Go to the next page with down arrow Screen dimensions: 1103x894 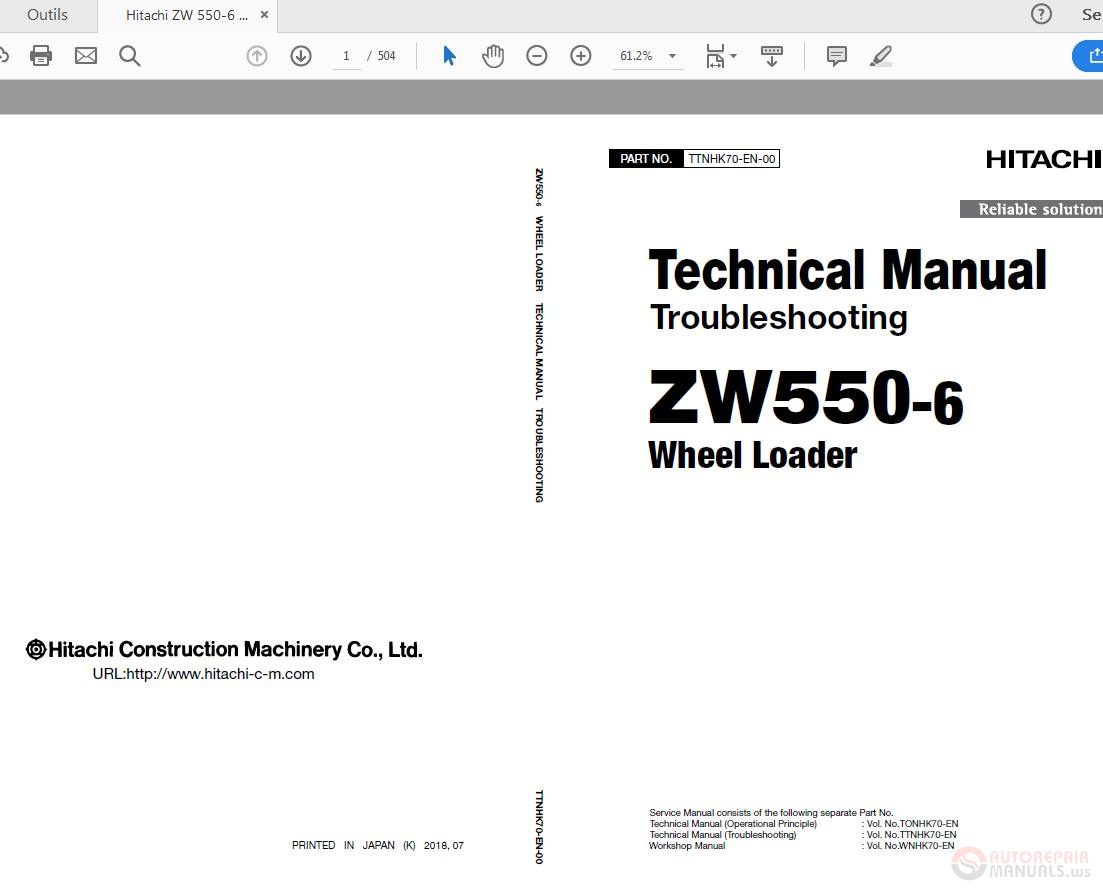(x=300, y=55)
